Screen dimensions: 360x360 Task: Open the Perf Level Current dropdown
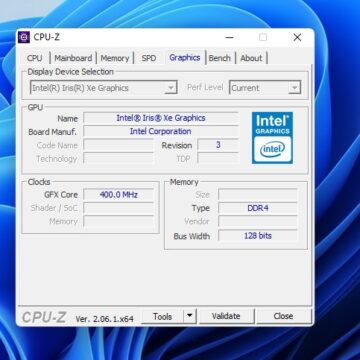[265, 88]
